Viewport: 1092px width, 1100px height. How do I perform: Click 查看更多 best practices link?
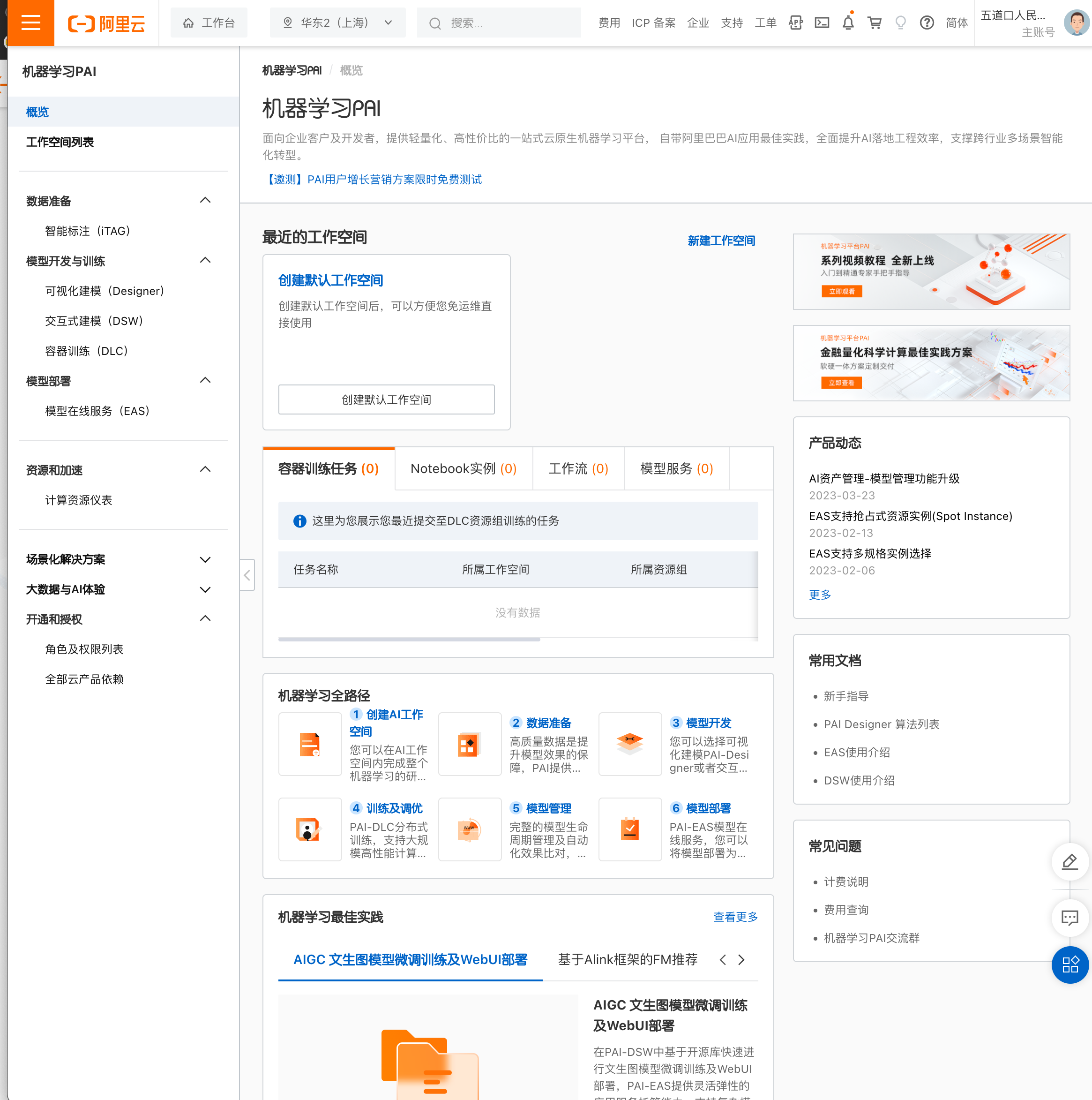pyautogui.click(x=736, y=917)
